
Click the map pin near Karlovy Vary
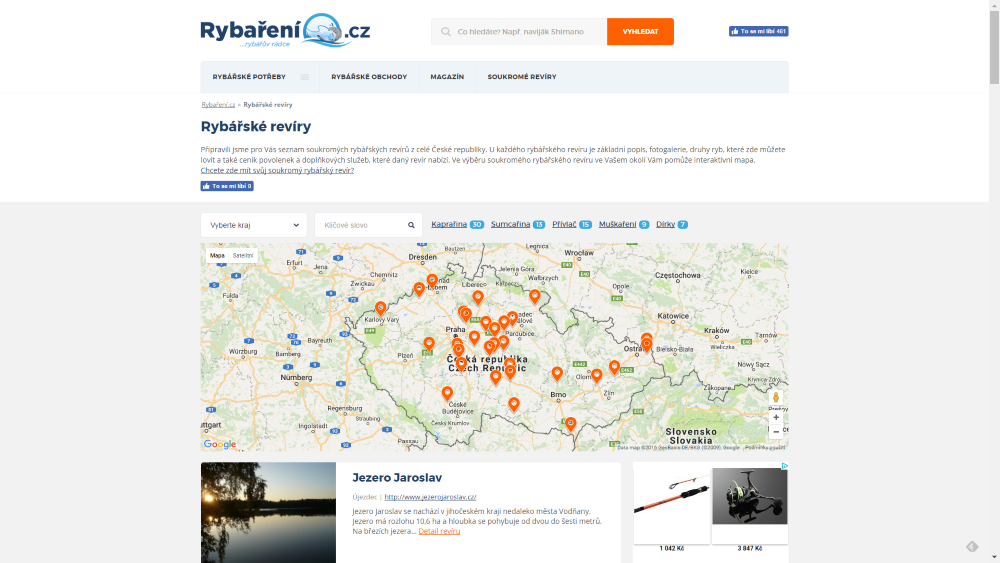point(380,308)
